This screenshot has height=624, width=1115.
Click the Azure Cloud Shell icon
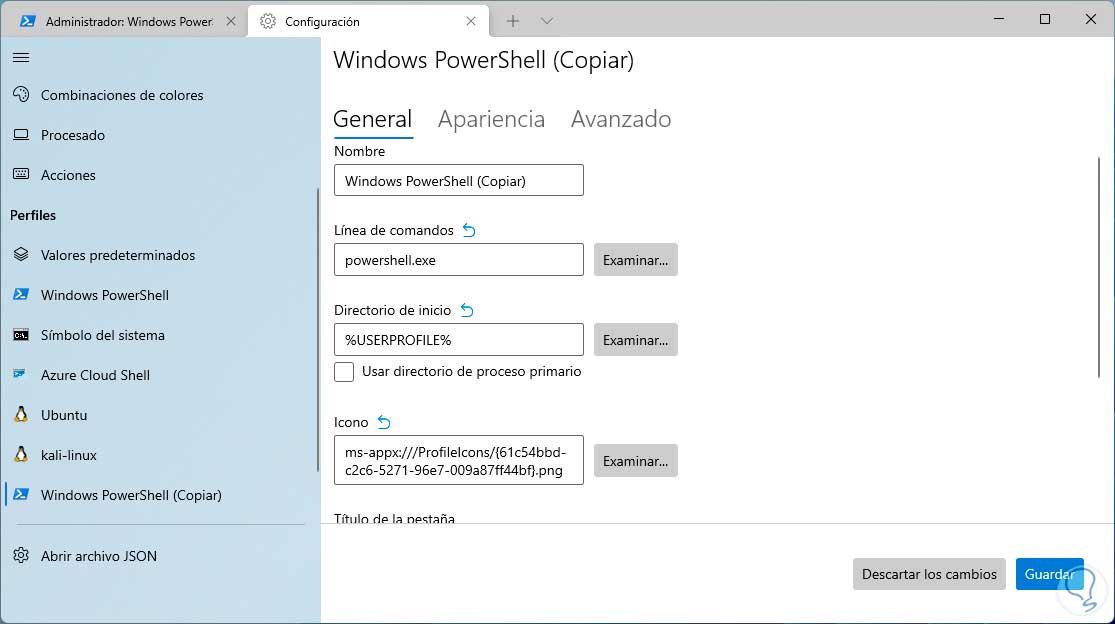(20, 374)
